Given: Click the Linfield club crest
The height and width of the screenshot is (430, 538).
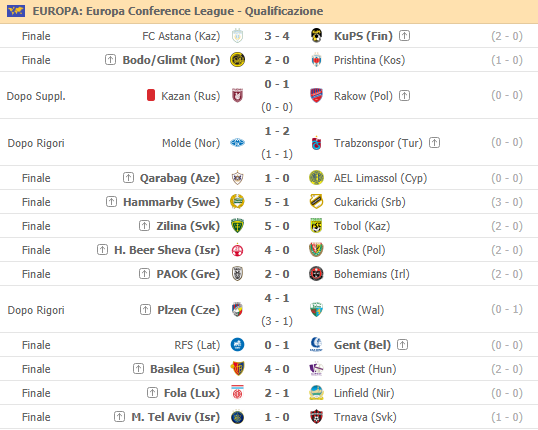Looking at the screenshot, I should click(x=316, y=393).
